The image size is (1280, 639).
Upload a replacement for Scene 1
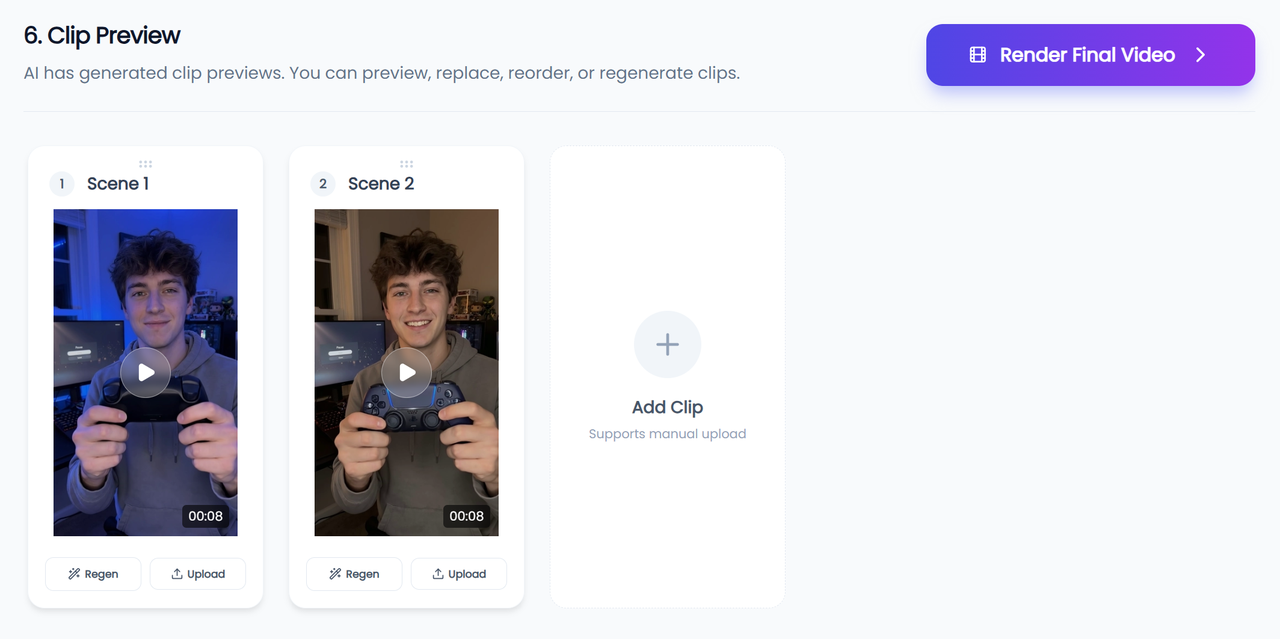(198, 574)
